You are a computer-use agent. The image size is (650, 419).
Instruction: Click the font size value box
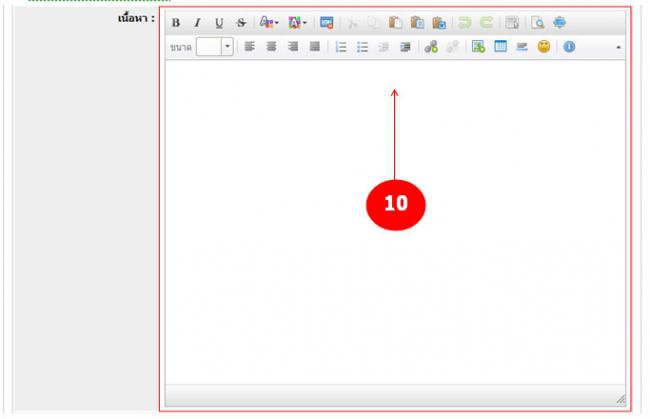(209, 46)
